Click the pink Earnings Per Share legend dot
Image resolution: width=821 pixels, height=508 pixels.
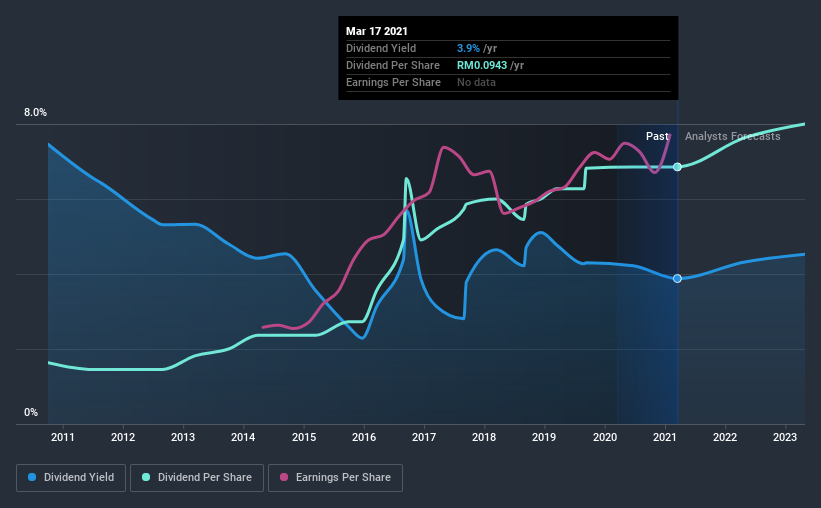click(284, 477)
